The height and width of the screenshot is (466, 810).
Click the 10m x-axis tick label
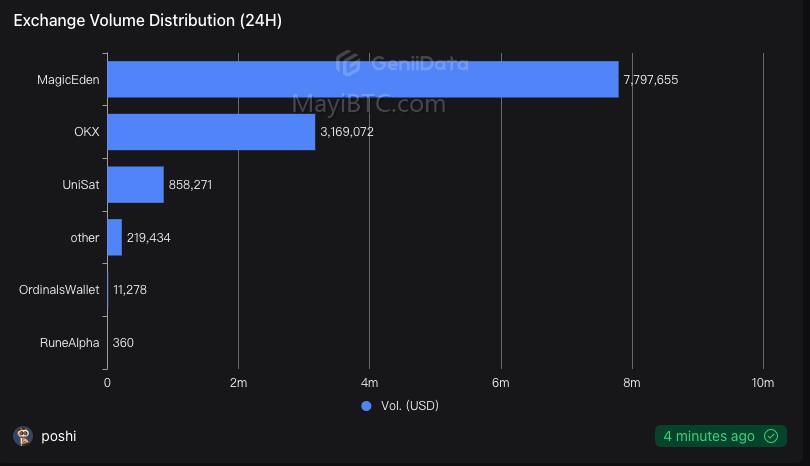tap(762, 383)
